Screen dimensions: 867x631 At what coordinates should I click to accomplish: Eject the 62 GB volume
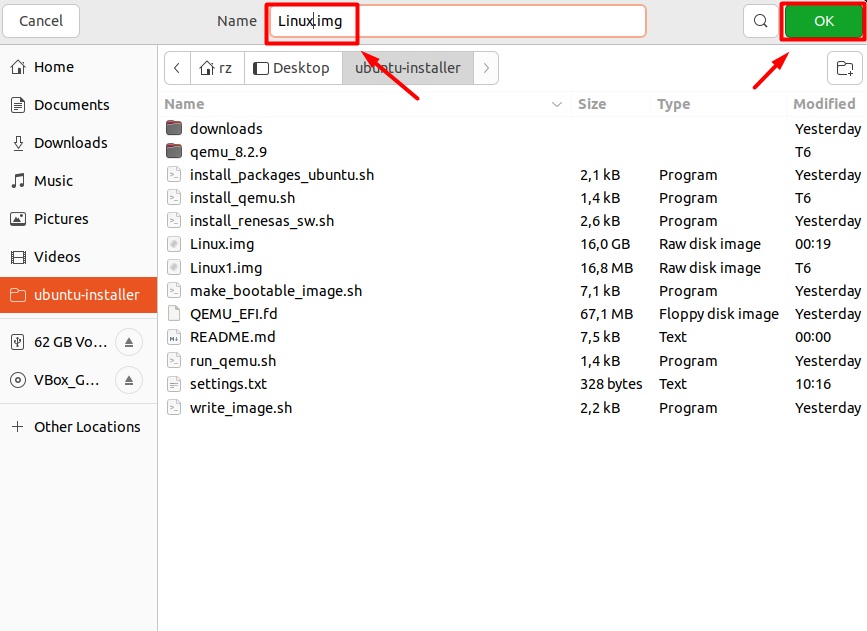click(x=129, y=342)
